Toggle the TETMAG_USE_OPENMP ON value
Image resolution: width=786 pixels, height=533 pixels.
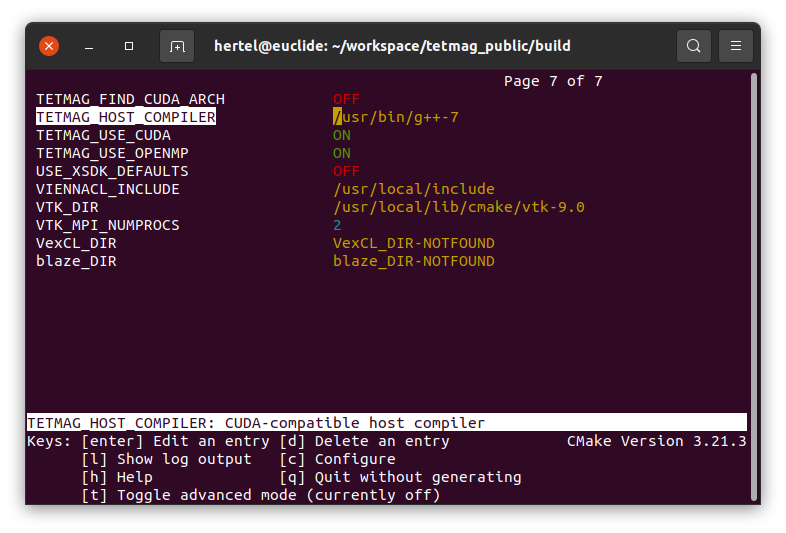coord(342,153)
